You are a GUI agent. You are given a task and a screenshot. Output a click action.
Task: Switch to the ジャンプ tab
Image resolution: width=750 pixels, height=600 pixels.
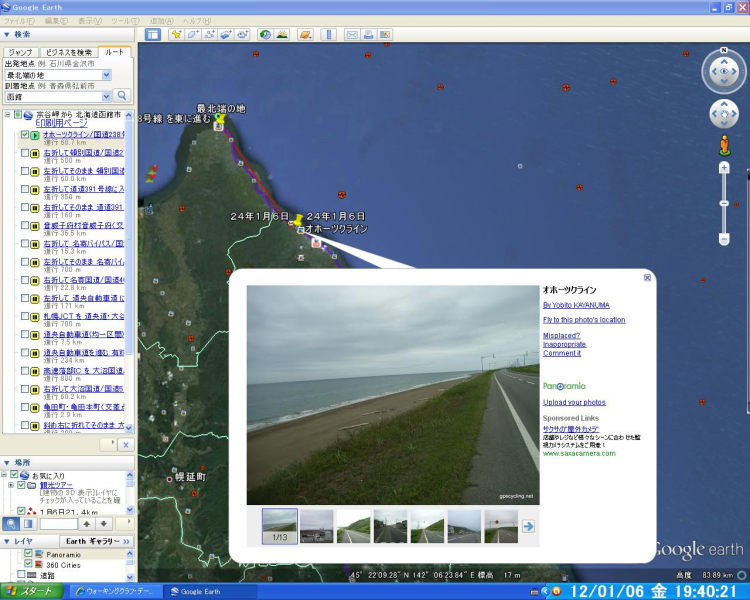(x=21, y=52)
